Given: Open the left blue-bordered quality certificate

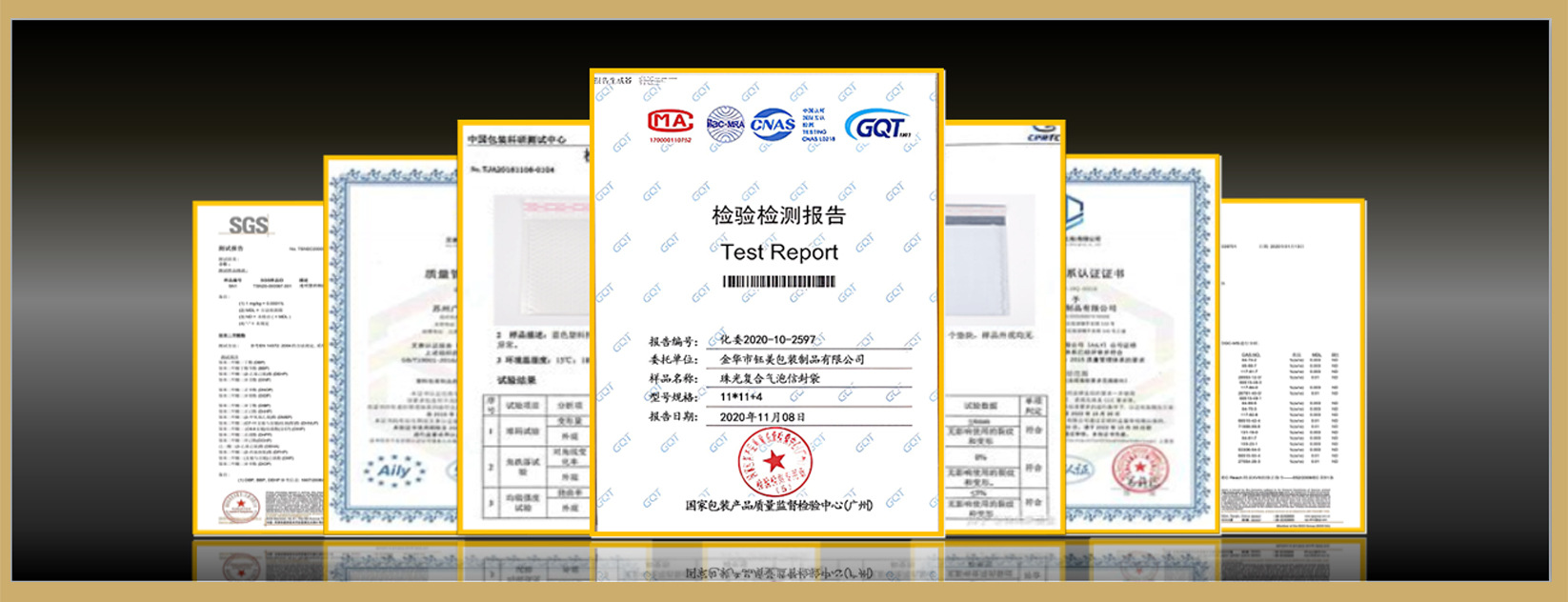Looking at the screenshot, I should pyautogui.click(x=392, y=345).
